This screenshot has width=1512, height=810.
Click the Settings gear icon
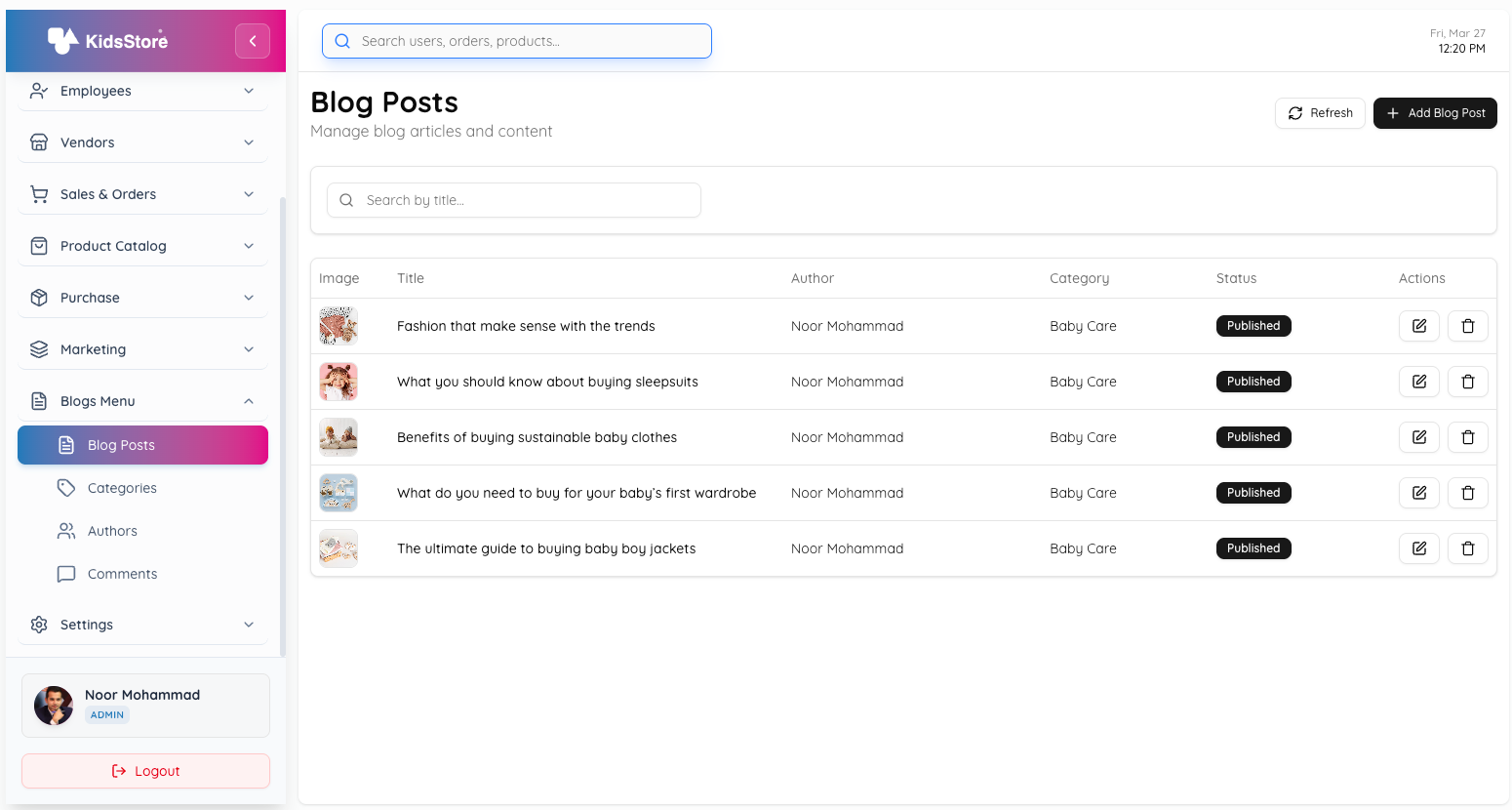[x=38, y=624]
